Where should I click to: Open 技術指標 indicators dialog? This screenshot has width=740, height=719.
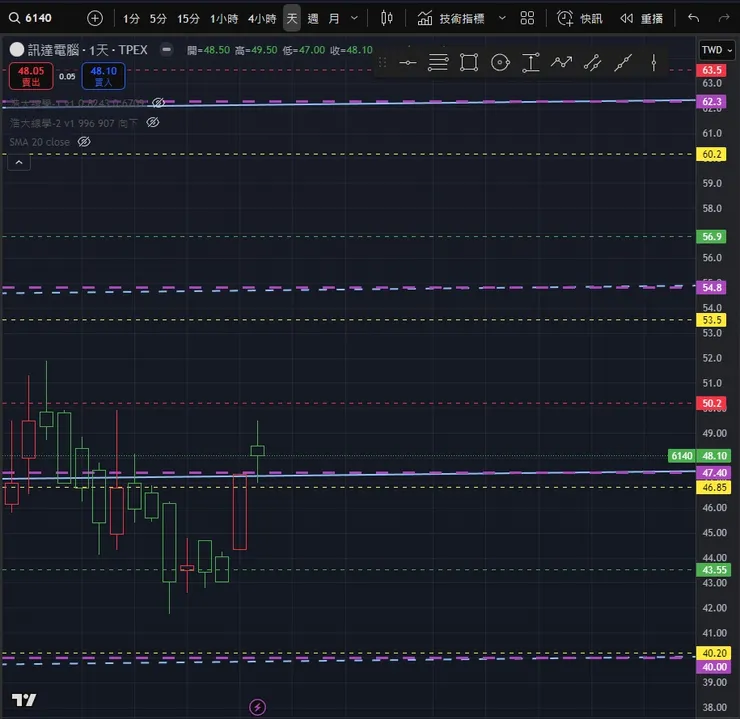[451, 18]
